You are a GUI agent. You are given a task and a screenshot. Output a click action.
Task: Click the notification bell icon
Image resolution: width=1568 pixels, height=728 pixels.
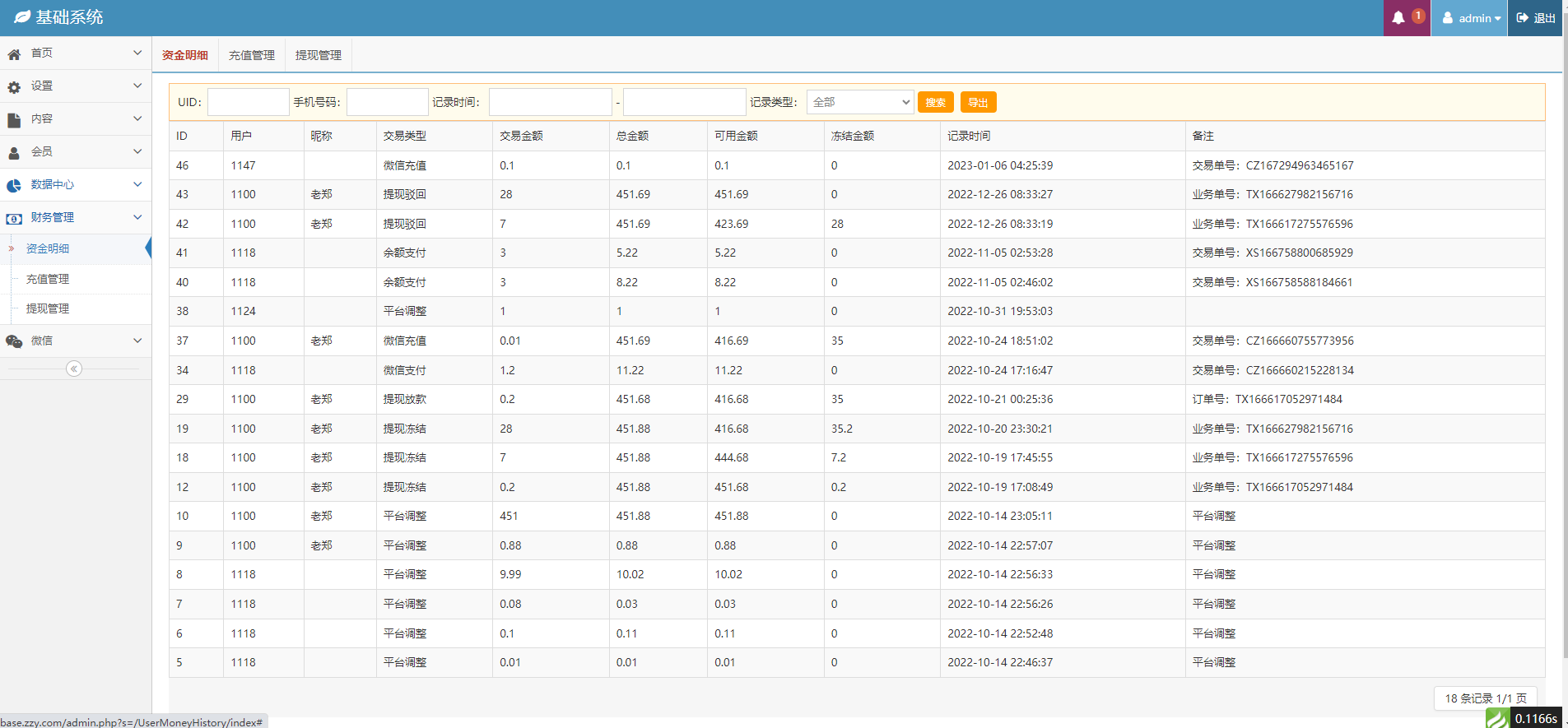coord(1398,18)
